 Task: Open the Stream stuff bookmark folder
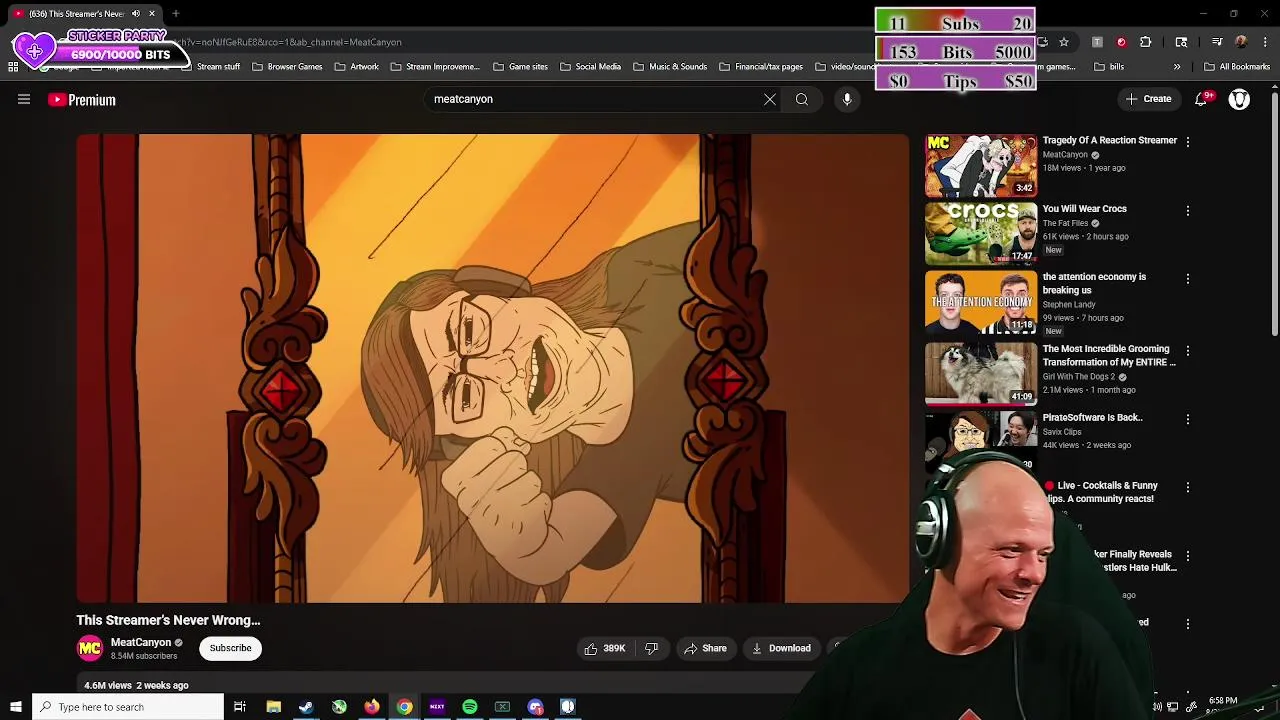(210, 67)
